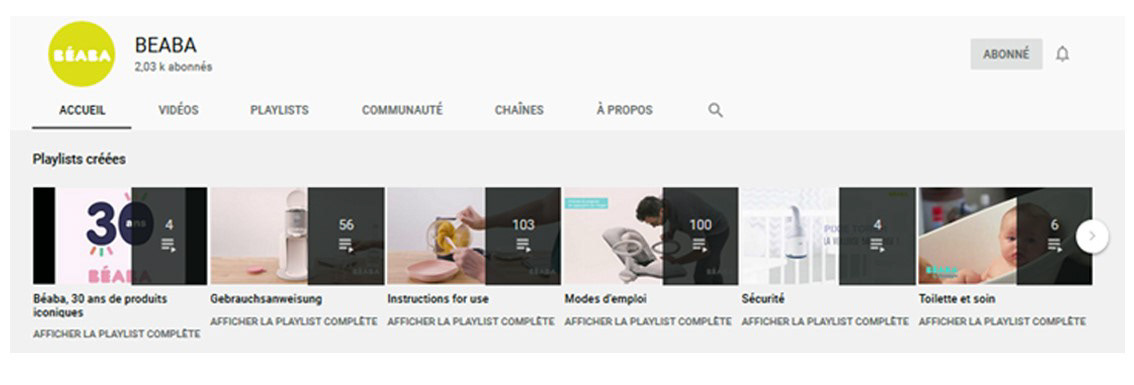
Task: Open the VIDÉOS tab
Action: 179,111
